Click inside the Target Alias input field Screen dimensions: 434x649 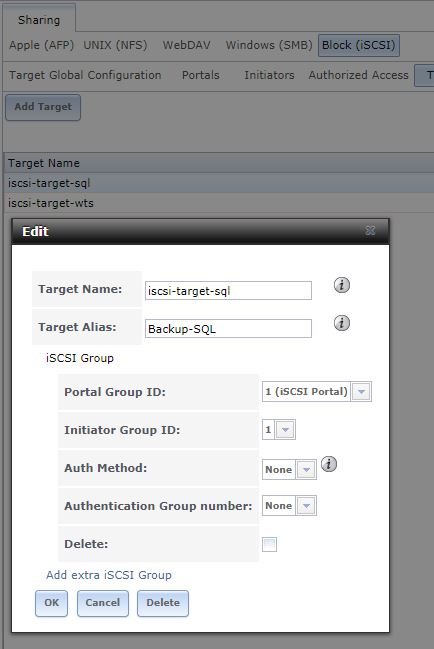tap(228, 329)
